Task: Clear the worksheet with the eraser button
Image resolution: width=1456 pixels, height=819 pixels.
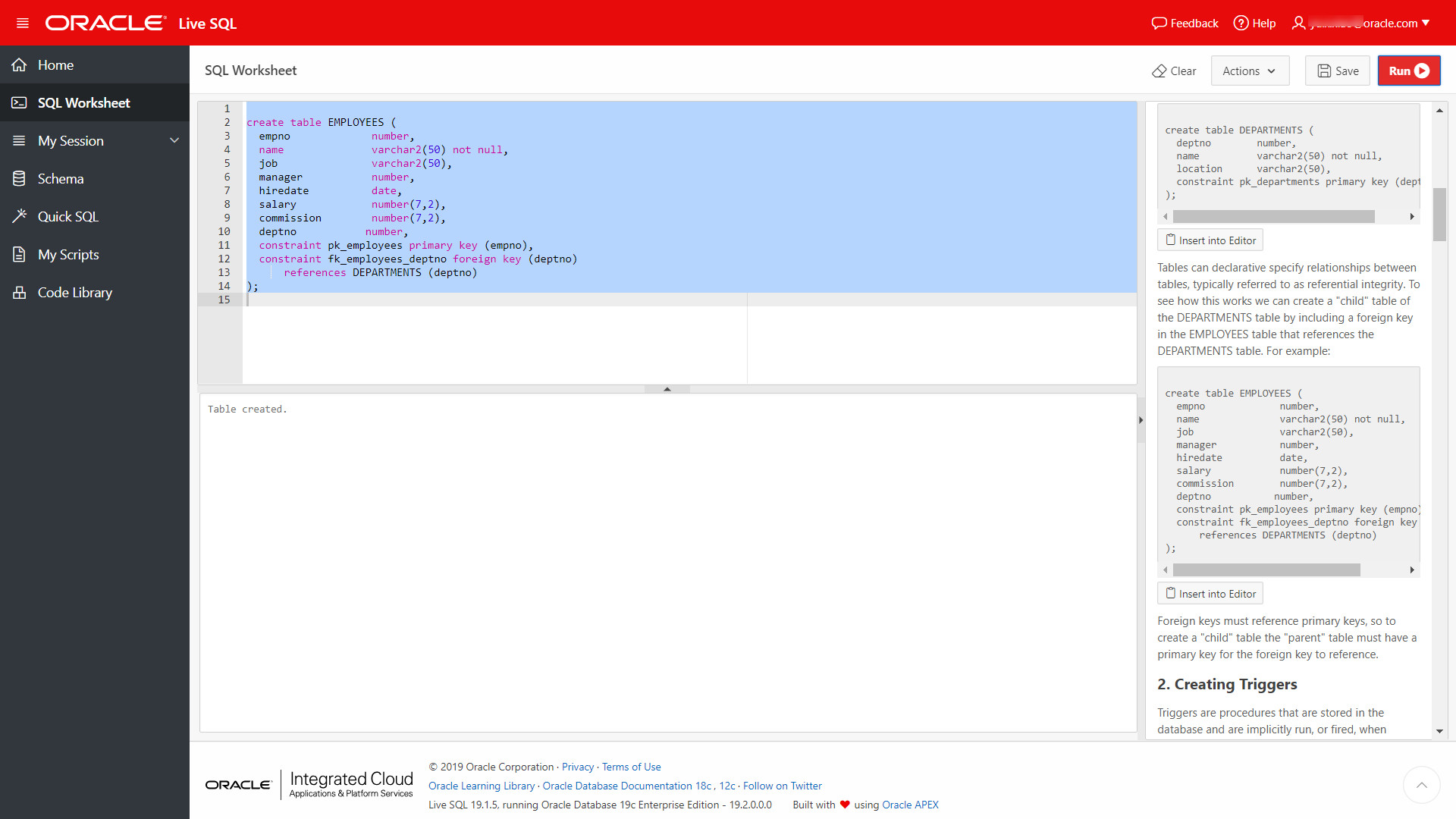Action: pos(1174,71)
